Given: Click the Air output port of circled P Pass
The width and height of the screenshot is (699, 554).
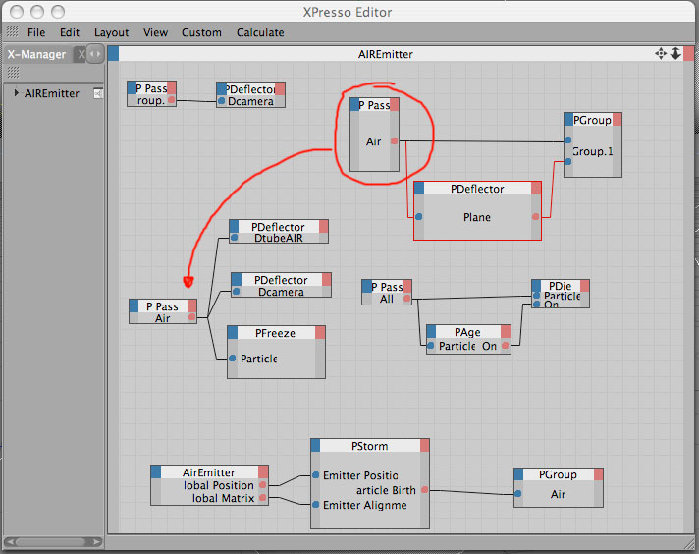Looking at the screenshot, I should tap(395, 141).
